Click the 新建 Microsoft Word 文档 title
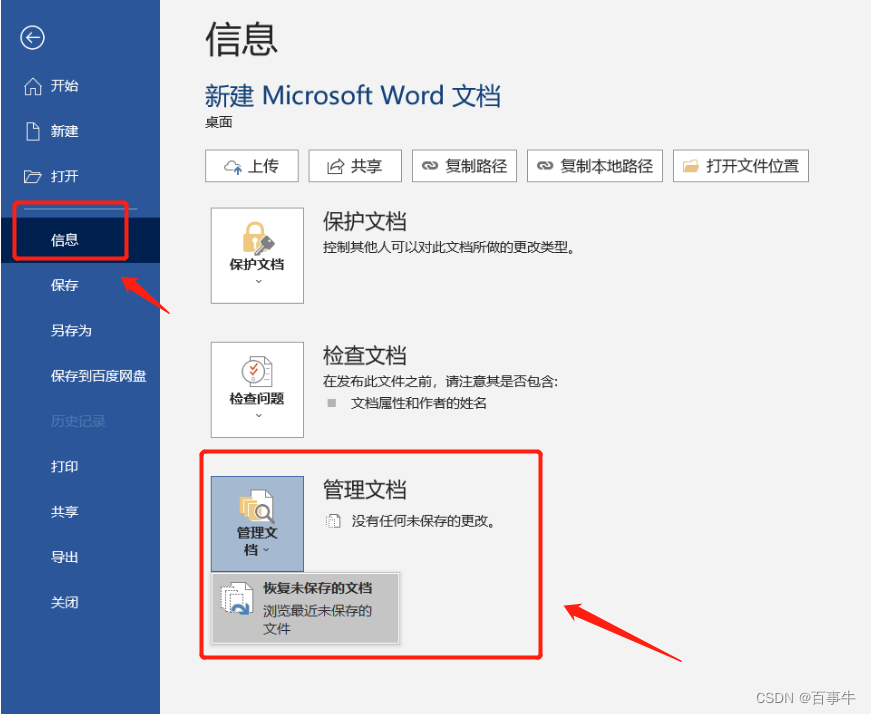 tap(353, 95)
